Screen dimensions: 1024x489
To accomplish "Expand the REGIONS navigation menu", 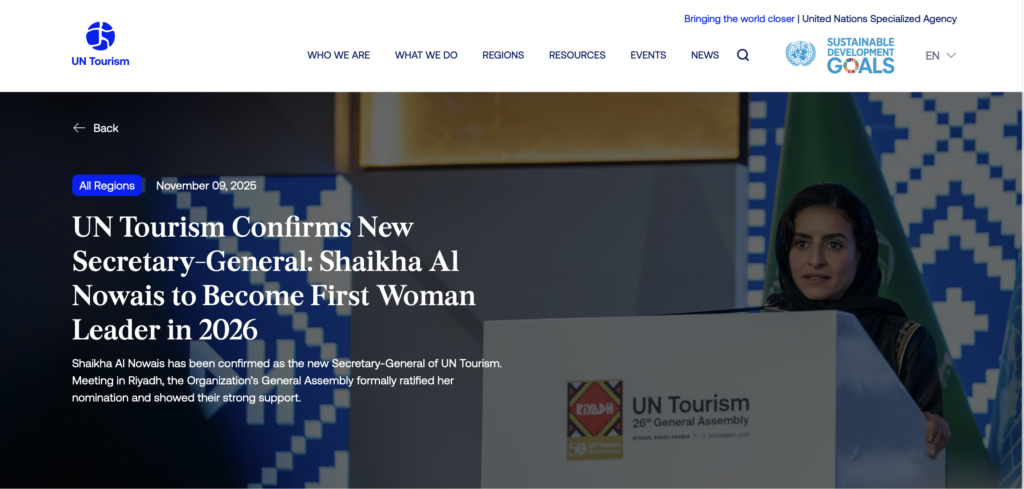I will point(503,55).
